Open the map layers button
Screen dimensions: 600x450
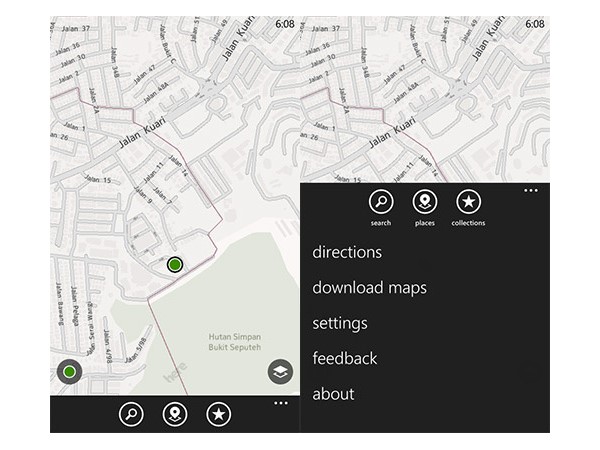point(281,372)
